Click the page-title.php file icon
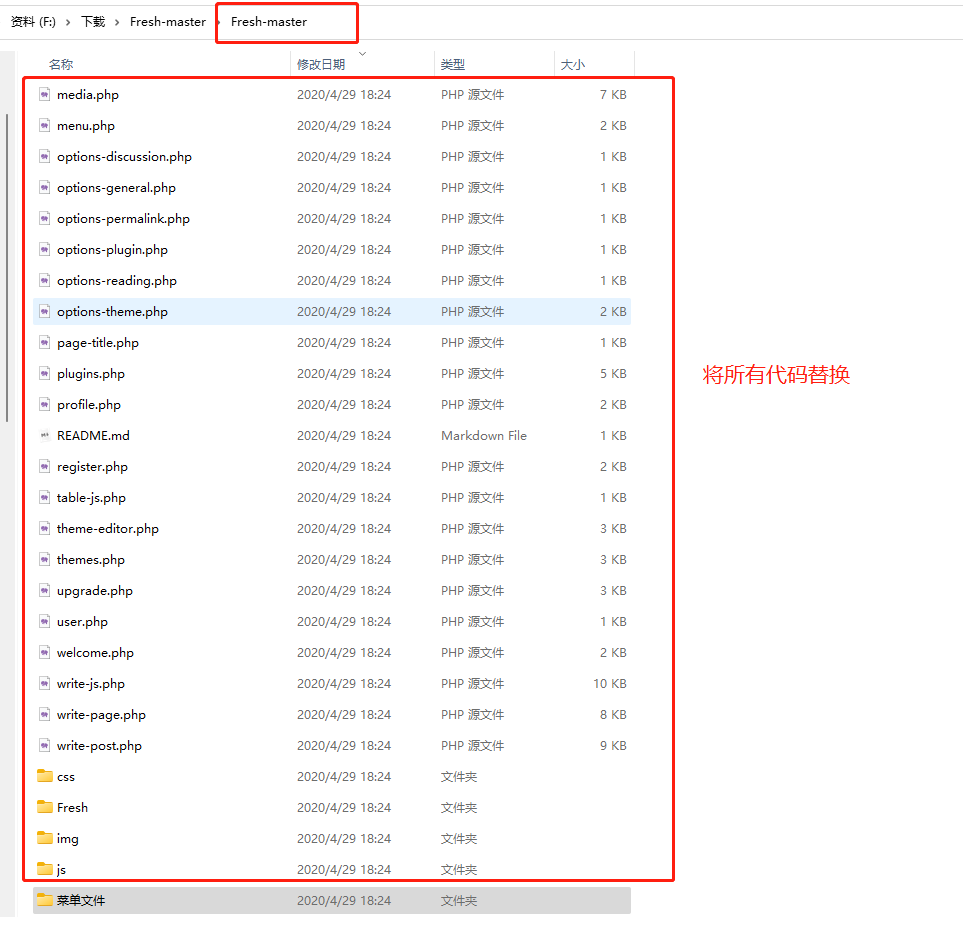The image size is (963, 929). [44, 343]
